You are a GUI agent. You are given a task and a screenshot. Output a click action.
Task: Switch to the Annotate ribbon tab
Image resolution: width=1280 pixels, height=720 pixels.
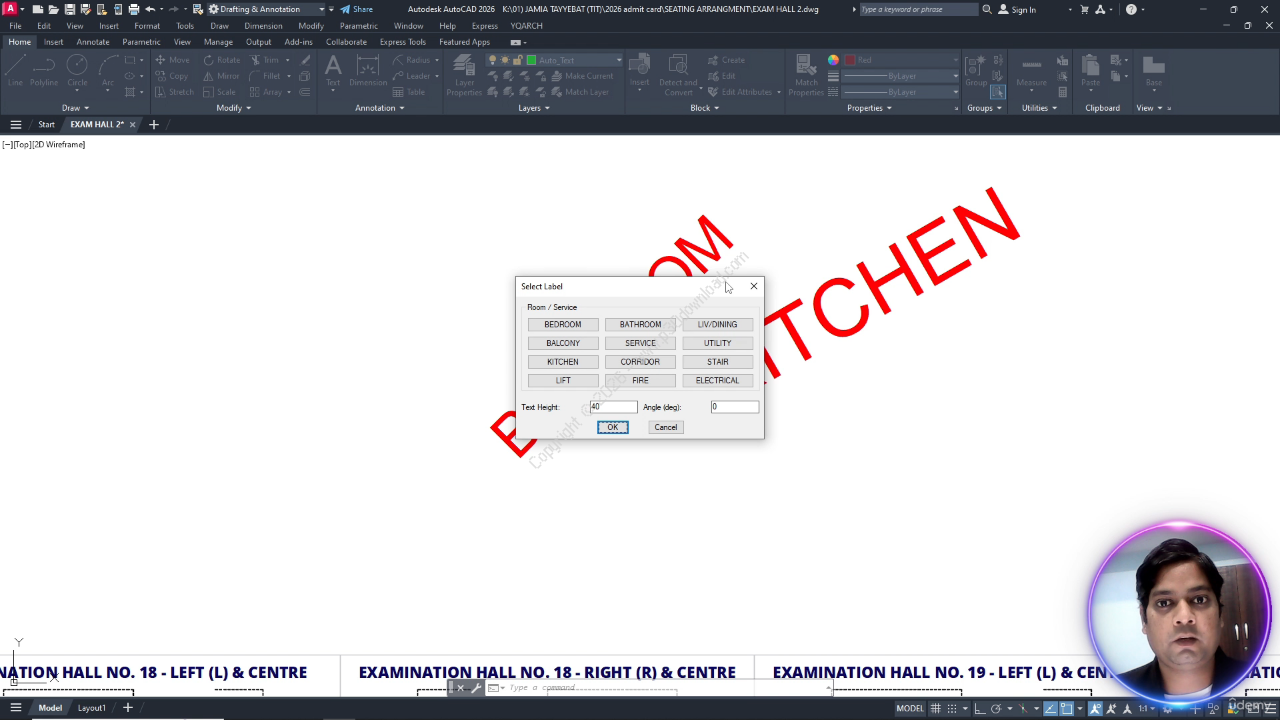(x=93, y=42)
